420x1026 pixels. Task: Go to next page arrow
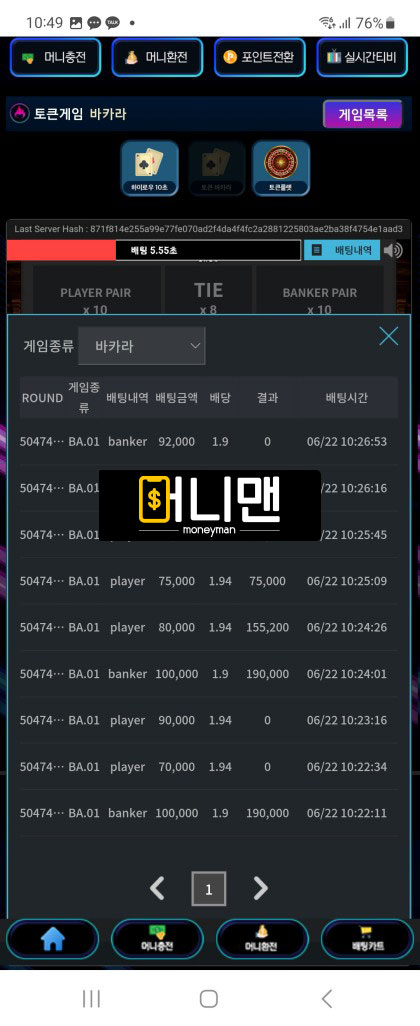tap(260, 888)
